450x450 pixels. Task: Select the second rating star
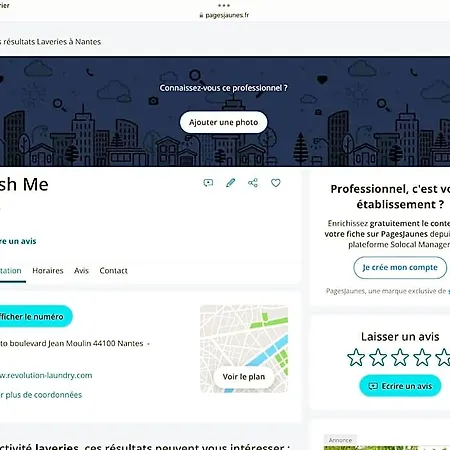378,357
